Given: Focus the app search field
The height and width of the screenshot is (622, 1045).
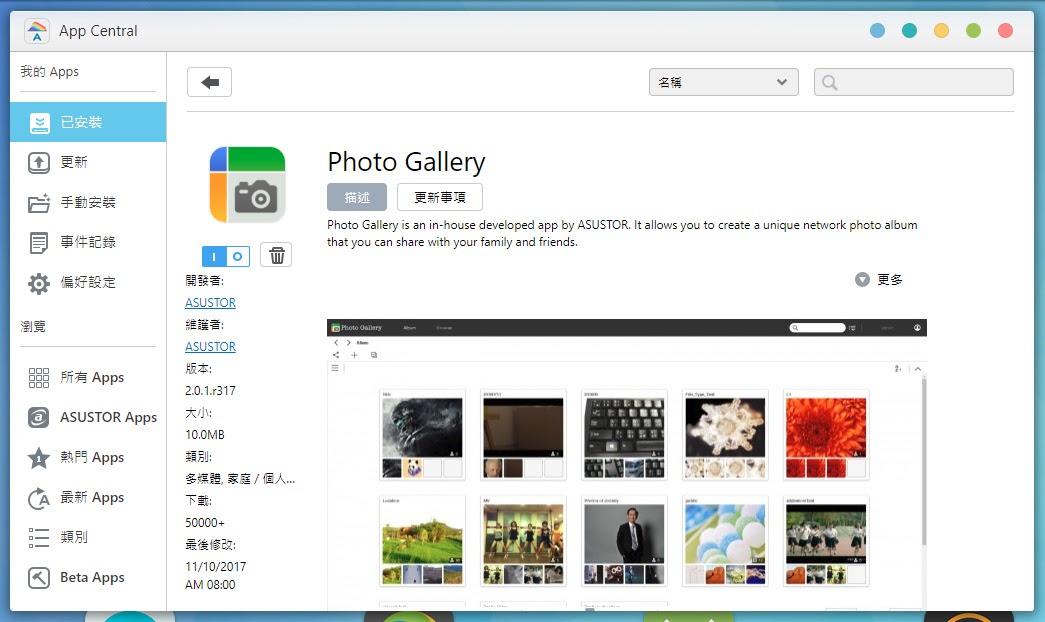Looking at the screenshot, I should pos(914,82).
